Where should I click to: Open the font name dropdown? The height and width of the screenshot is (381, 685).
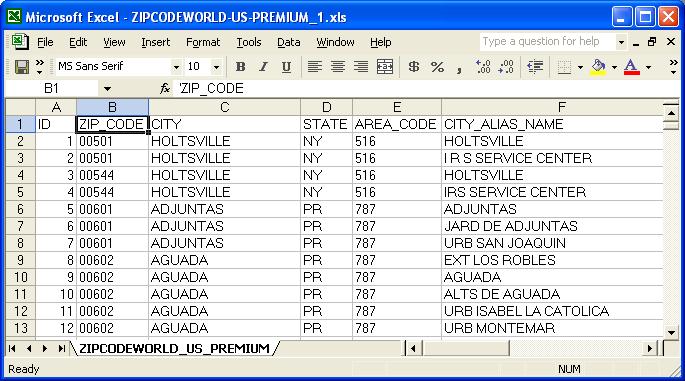click(x=176, y=67)
